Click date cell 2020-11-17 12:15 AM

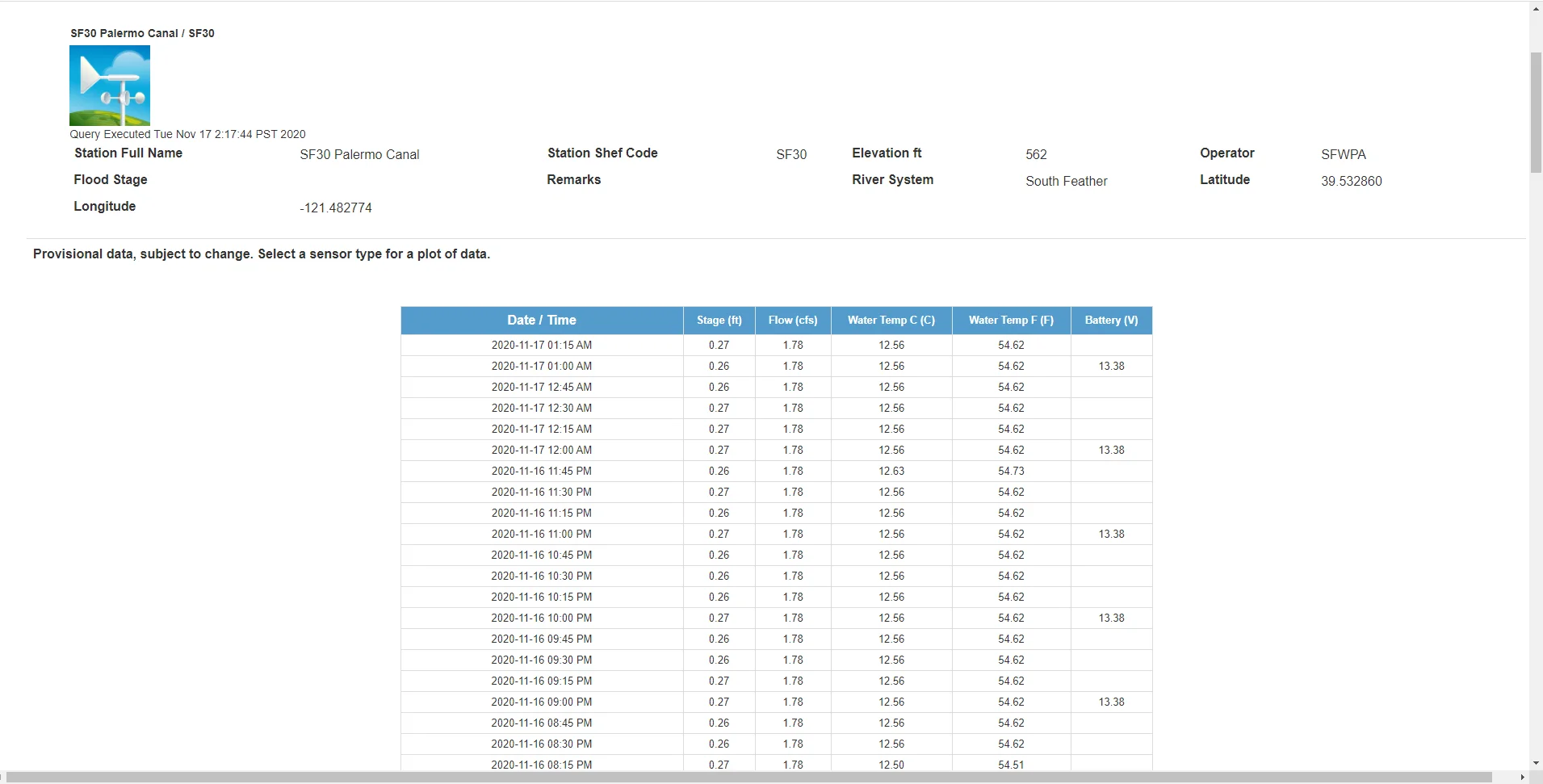point(542,429)
